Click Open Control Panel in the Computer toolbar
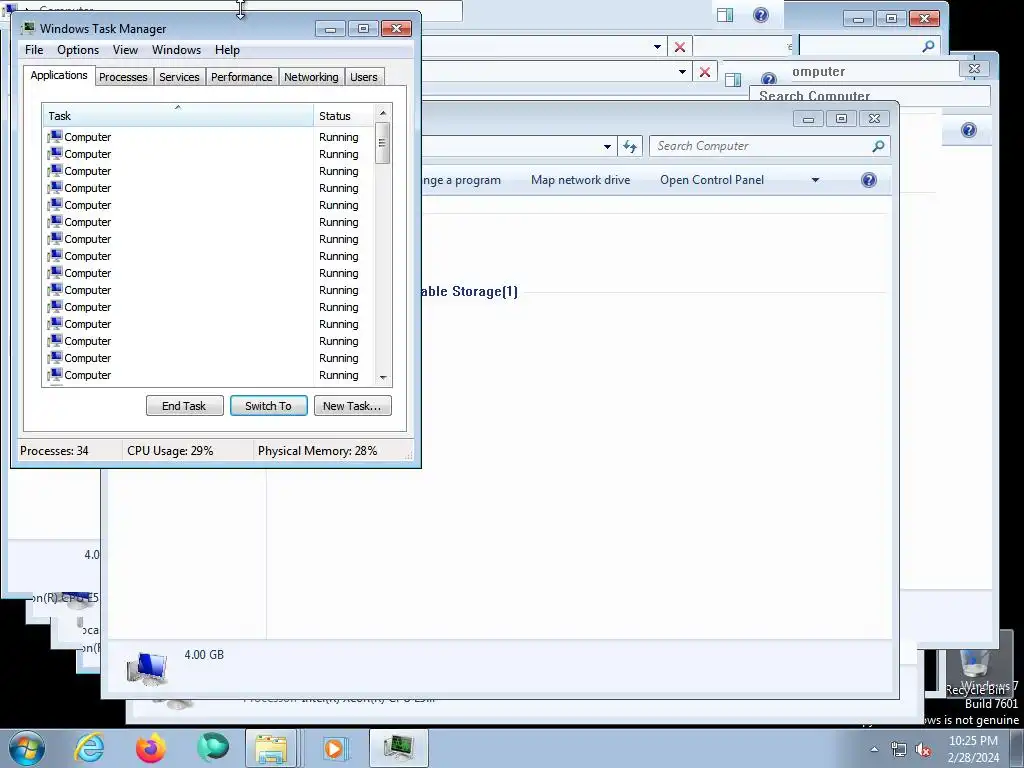Viewport: 1024px width, 768px height. (x=712, y=180)
